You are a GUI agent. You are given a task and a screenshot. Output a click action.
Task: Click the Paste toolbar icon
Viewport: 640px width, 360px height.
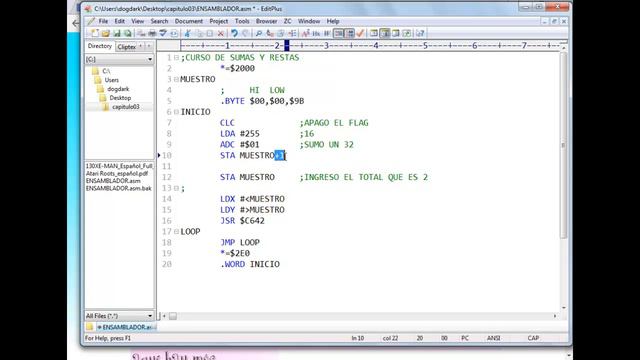tap(210, 33)
